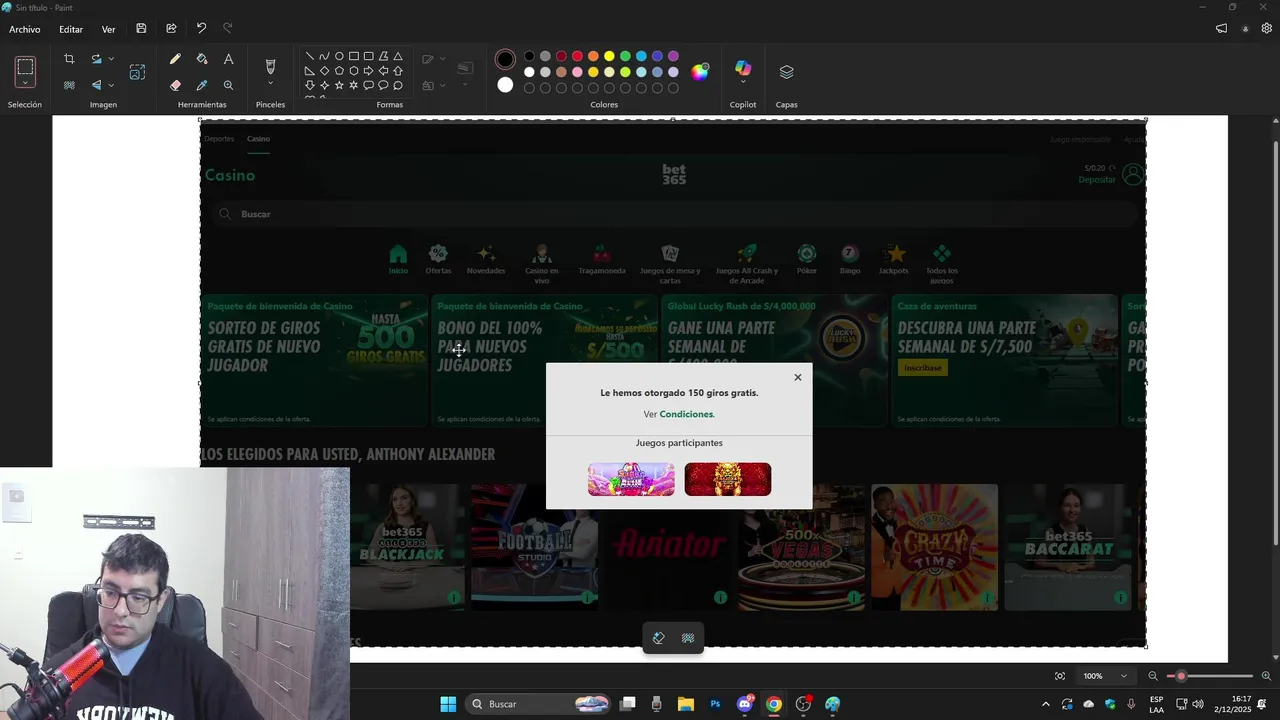This screenshot has width=1280, height=720.
Task: Choose the line shape
Action: pyautogui.click(x=309, y=56)
